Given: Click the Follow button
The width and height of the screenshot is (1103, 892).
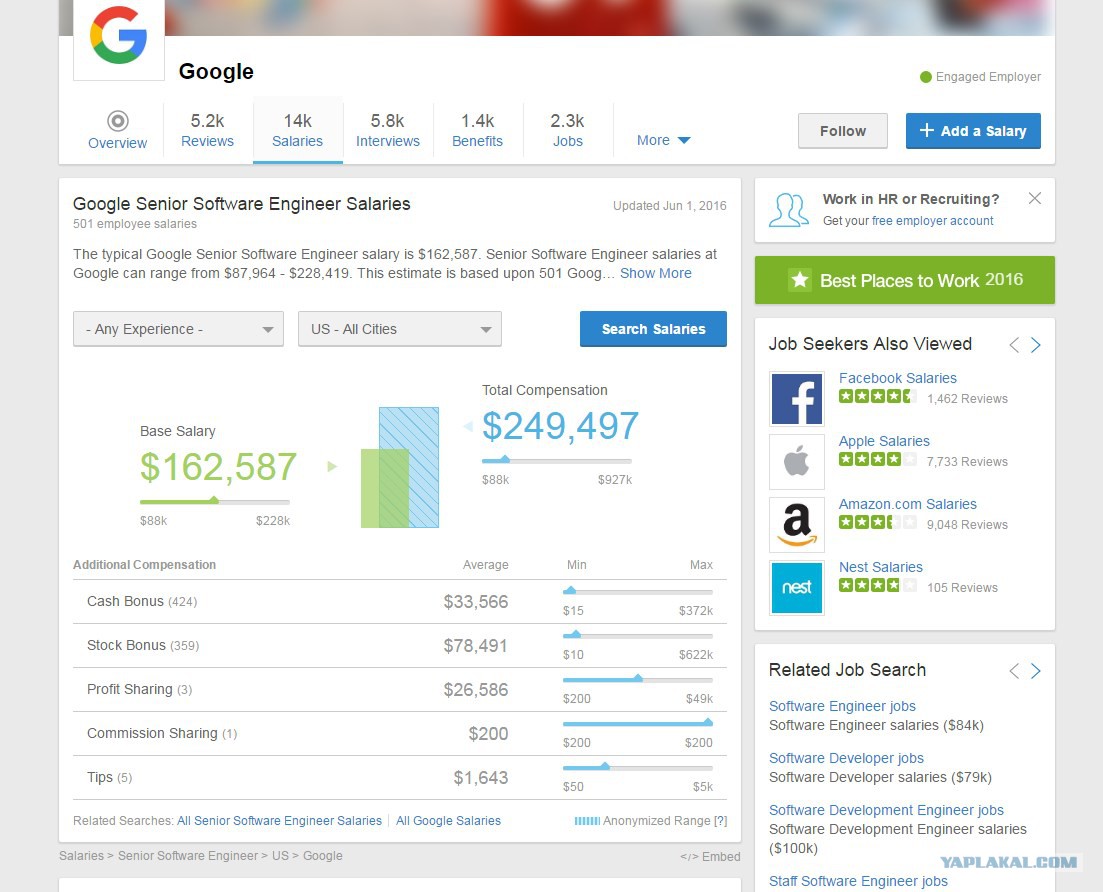Looking at the screenshot, I should coord(843,131).
